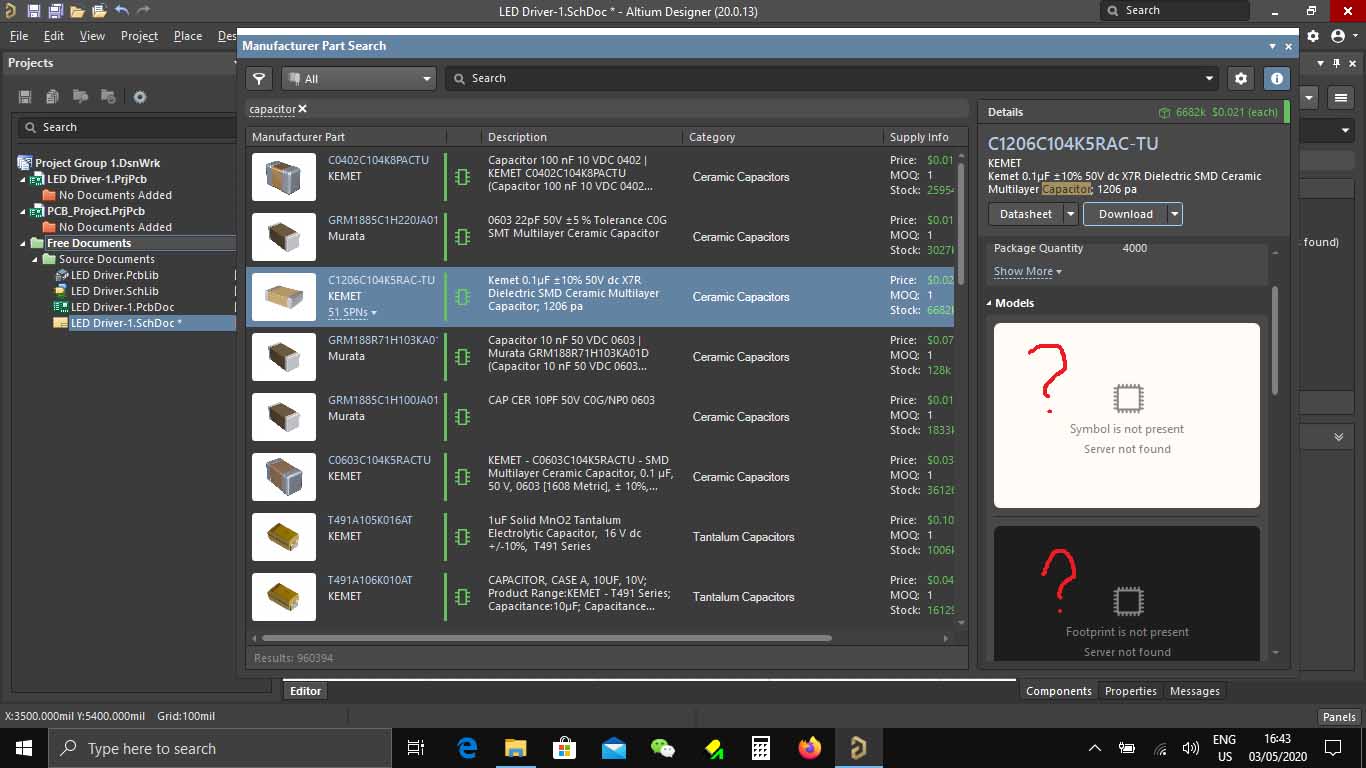The height and width of the screenshot is (768, 1366).
Task: Open the All categories dropdown
Action: click(x=358, y=79)
